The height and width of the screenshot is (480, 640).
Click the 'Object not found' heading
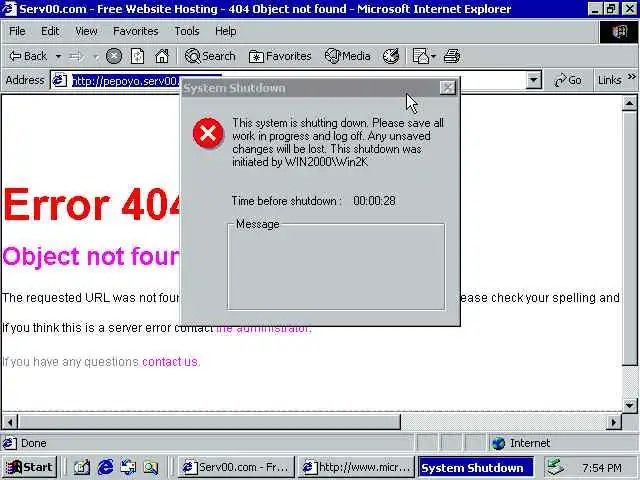pos(91,256)
